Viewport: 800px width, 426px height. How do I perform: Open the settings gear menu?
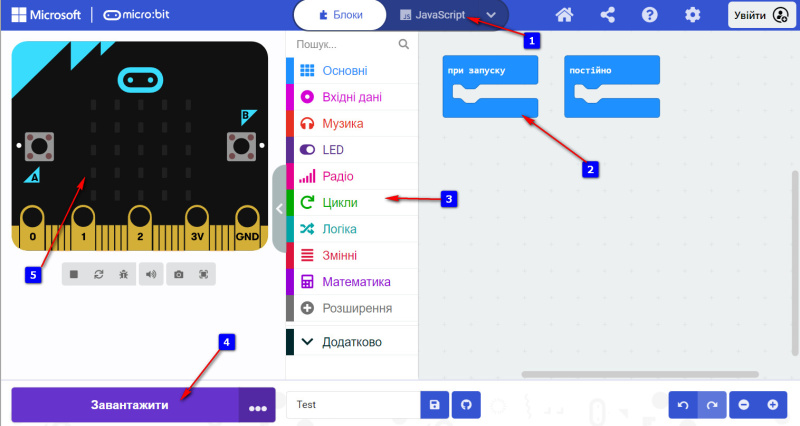point(692,15)
